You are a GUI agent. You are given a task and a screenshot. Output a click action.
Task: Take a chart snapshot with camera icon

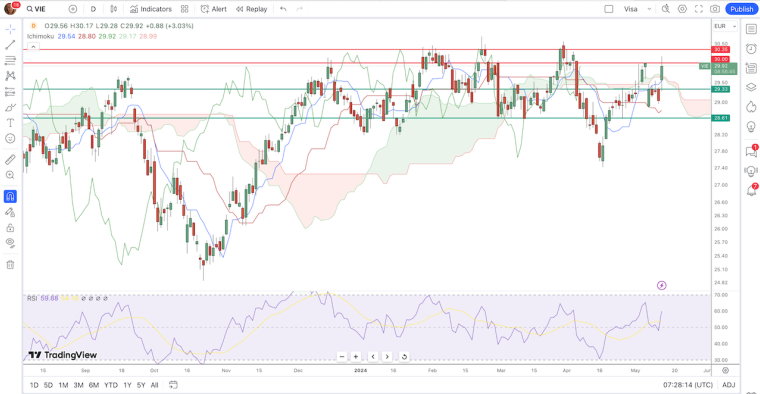click(x=715, y=9)
